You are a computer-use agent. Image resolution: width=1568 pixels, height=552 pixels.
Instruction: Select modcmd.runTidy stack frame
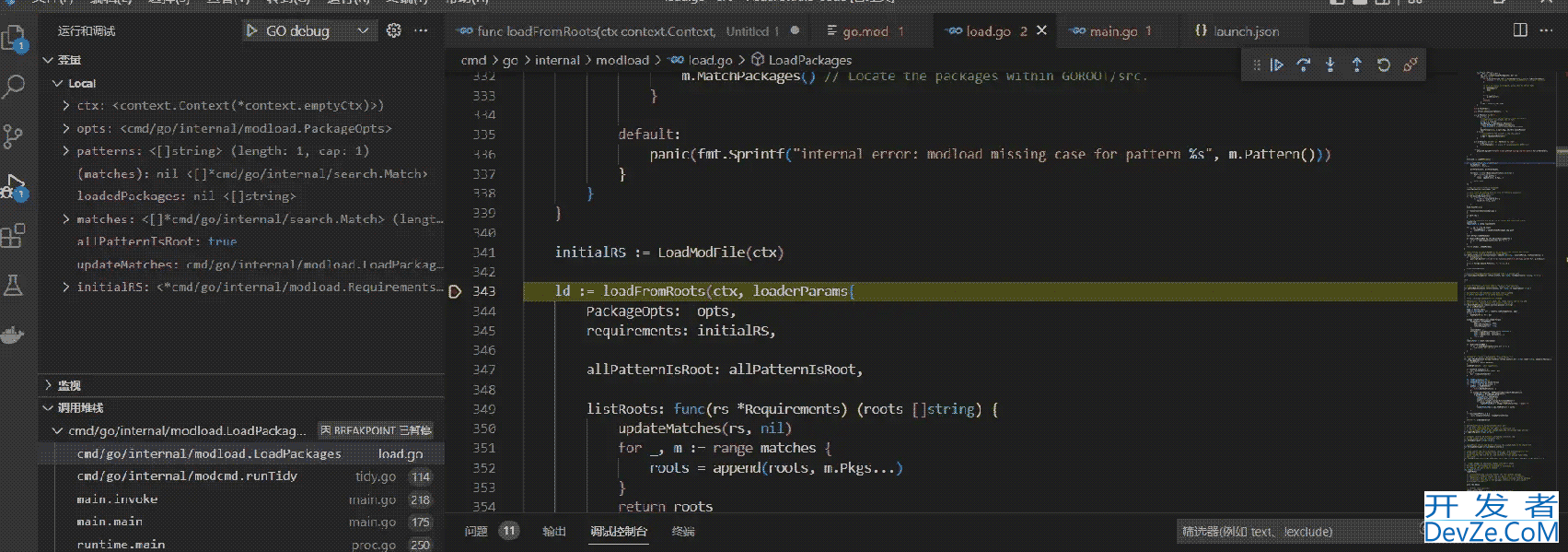click(x=241, y=476)
